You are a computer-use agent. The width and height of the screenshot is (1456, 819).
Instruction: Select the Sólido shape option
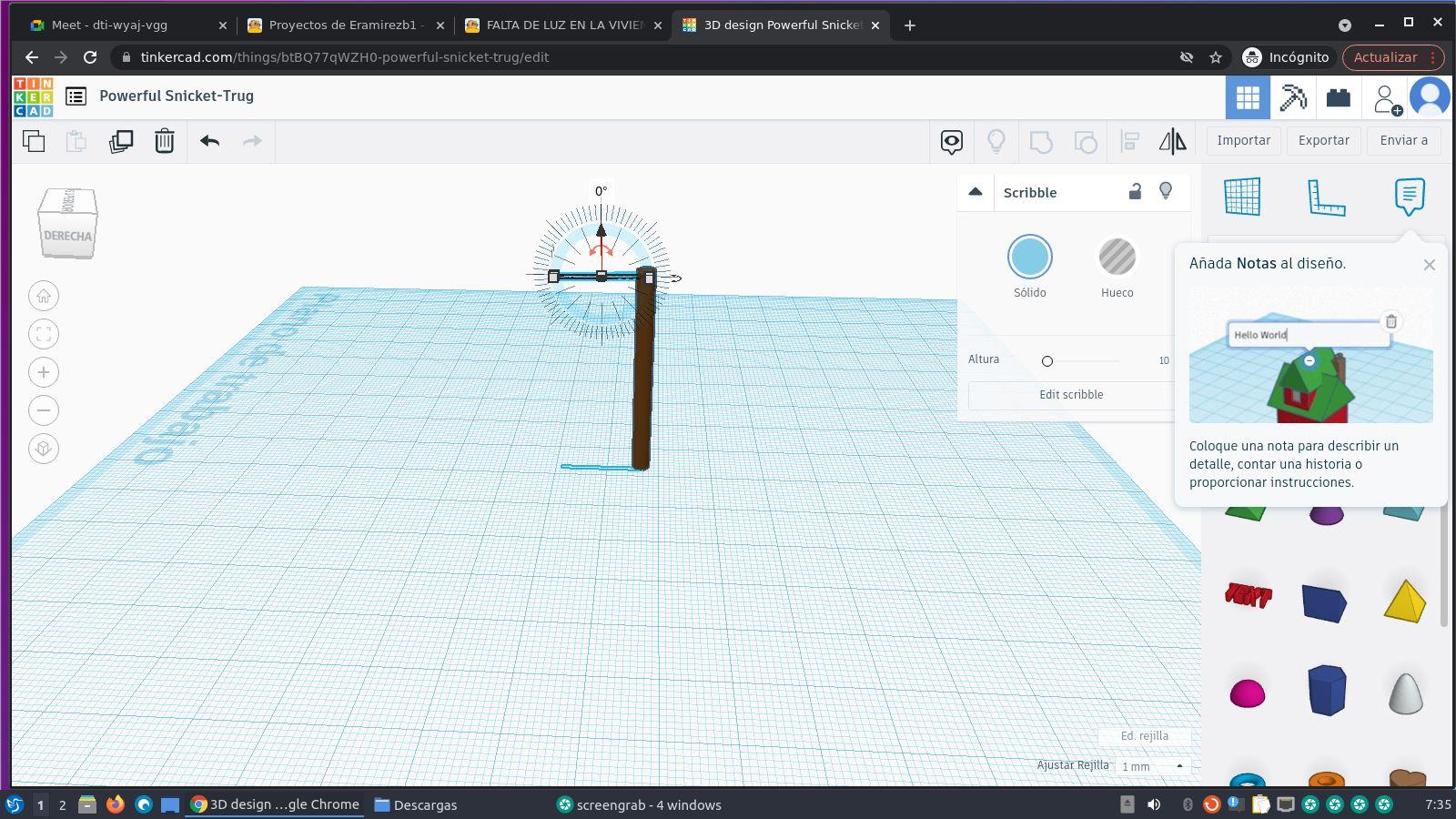pyautogui.click(x=1029, y=258)
